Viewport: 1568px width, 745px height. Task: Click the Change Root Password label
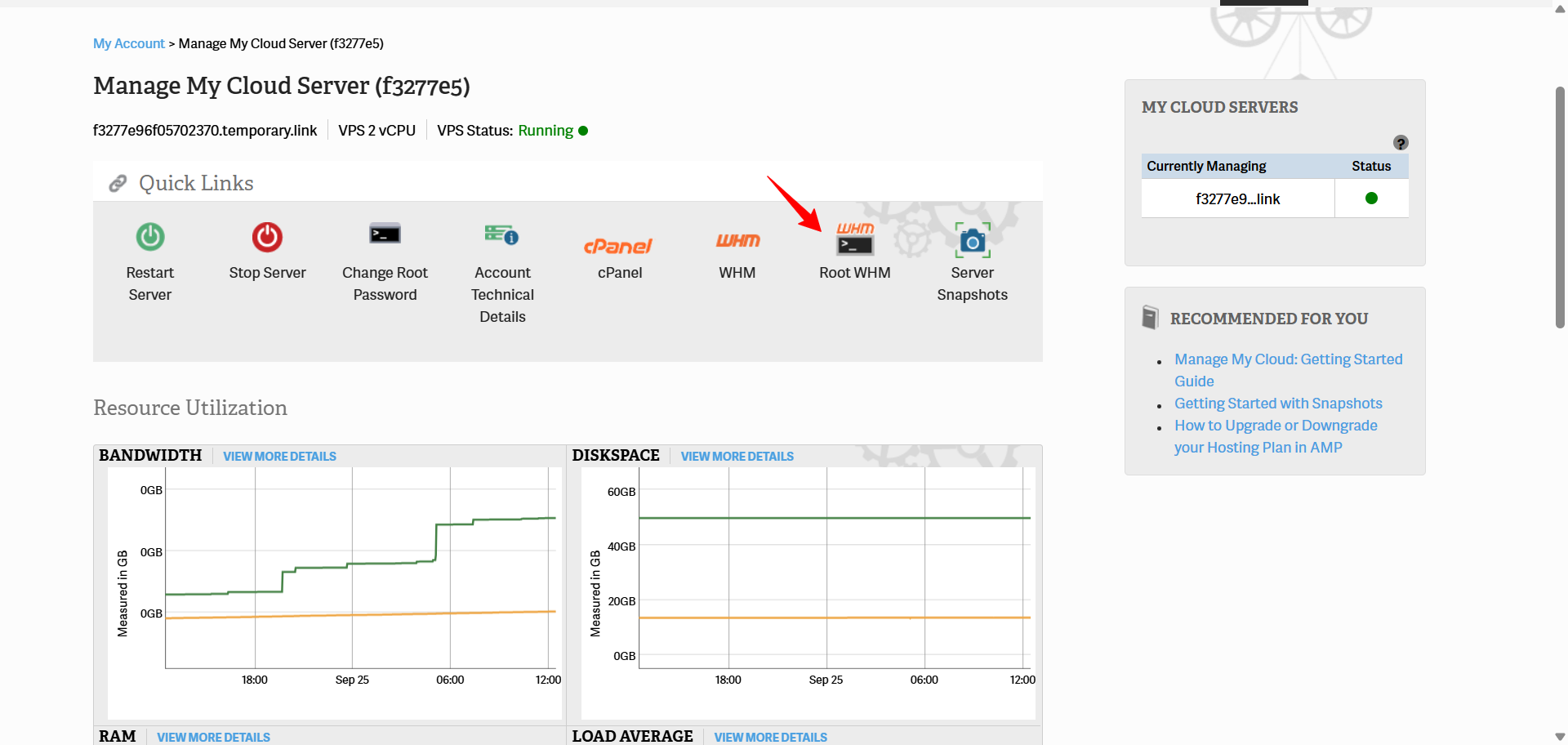[x=385, y=283]
